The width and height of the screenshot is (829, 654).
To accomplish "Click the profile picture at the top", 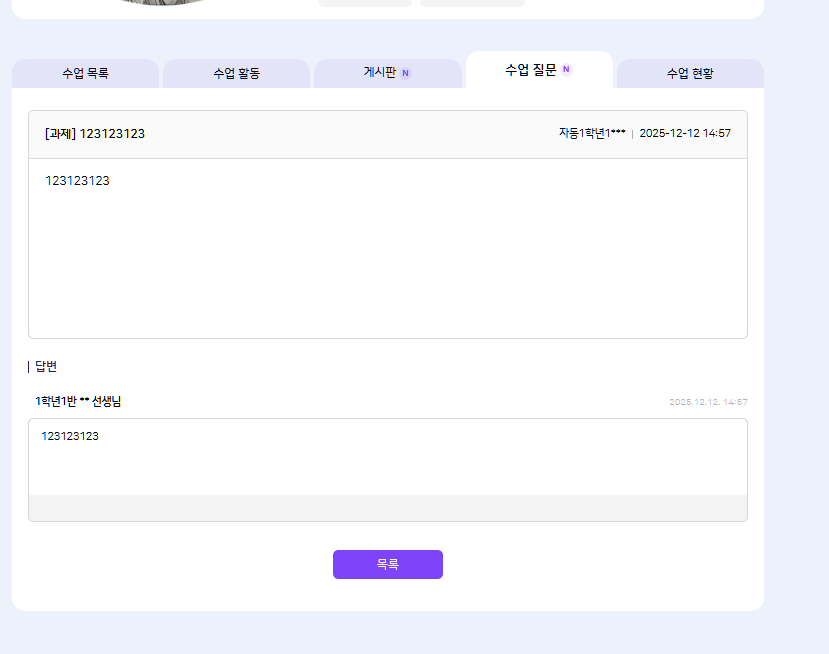I will [160, 2].
